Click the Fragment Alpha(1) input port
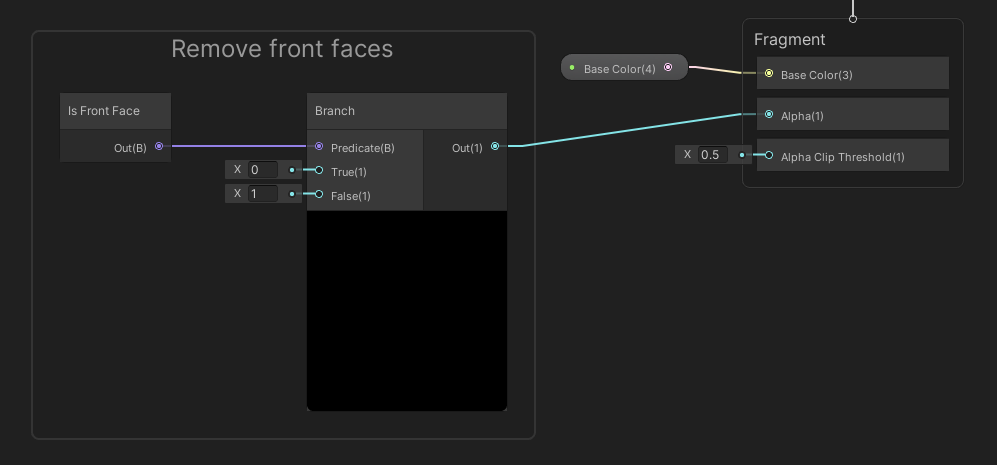This screenshot has width=997, height=465. (x=769, y=115)
